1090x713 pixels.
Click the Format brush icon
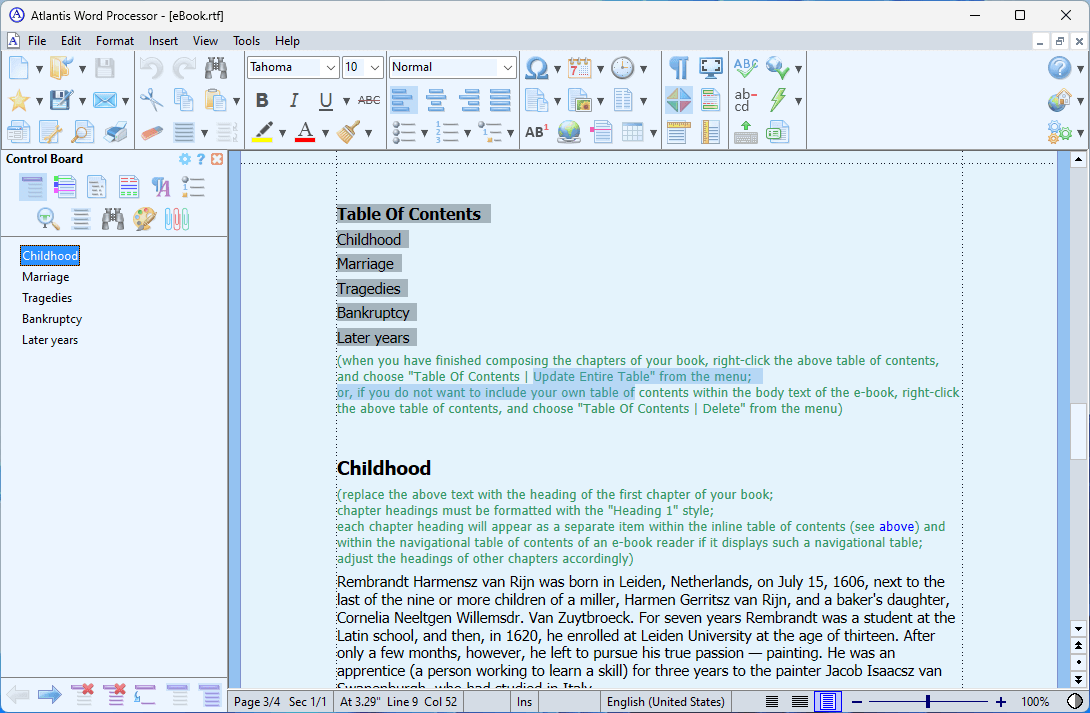tap(348, 131)
